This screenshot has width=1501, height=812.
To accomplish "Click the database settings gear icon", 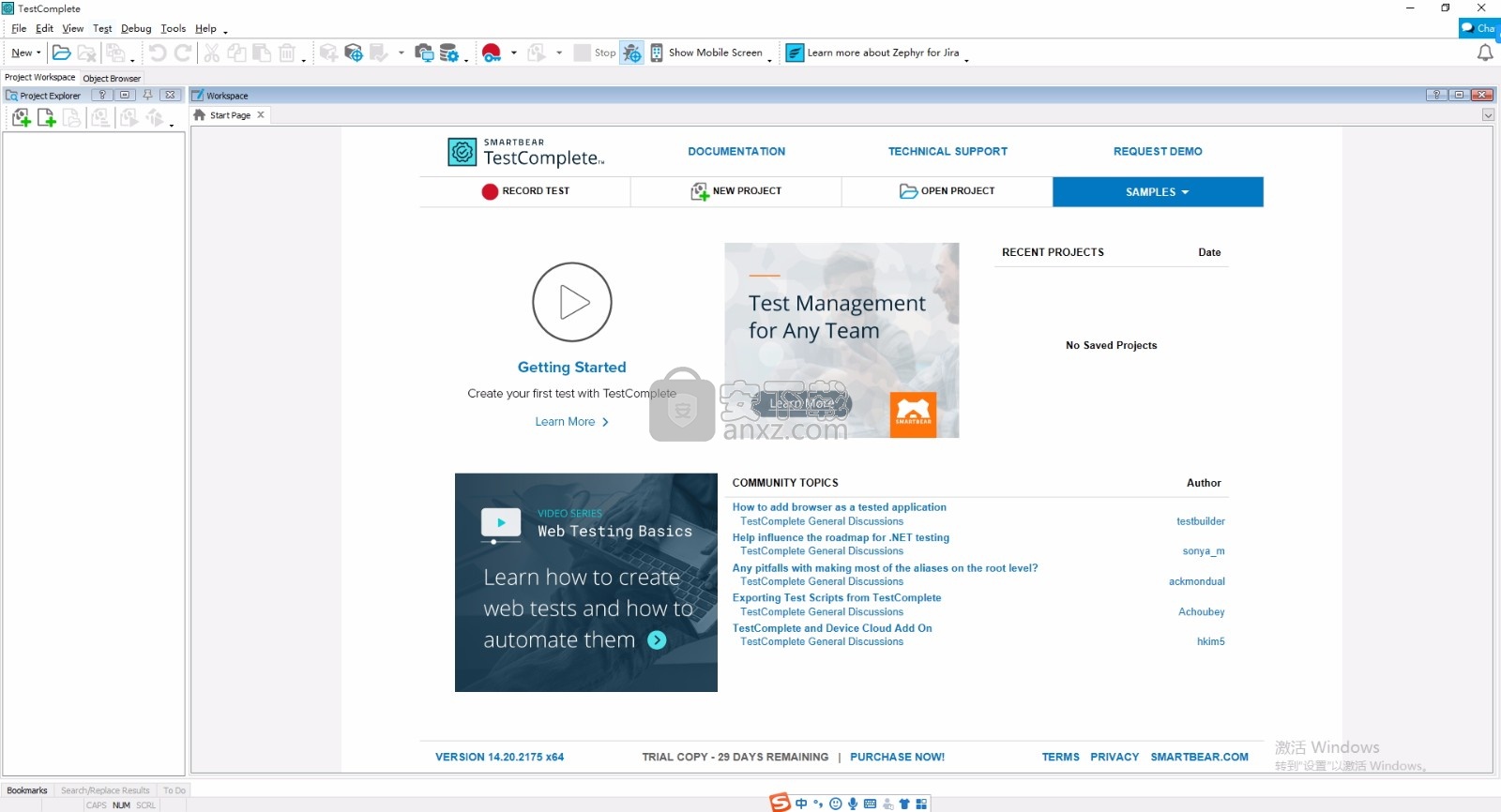I will pos(449,53).
